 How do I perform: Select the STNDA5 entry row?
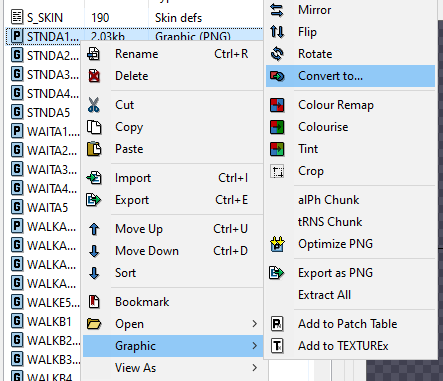pos(43,113)
